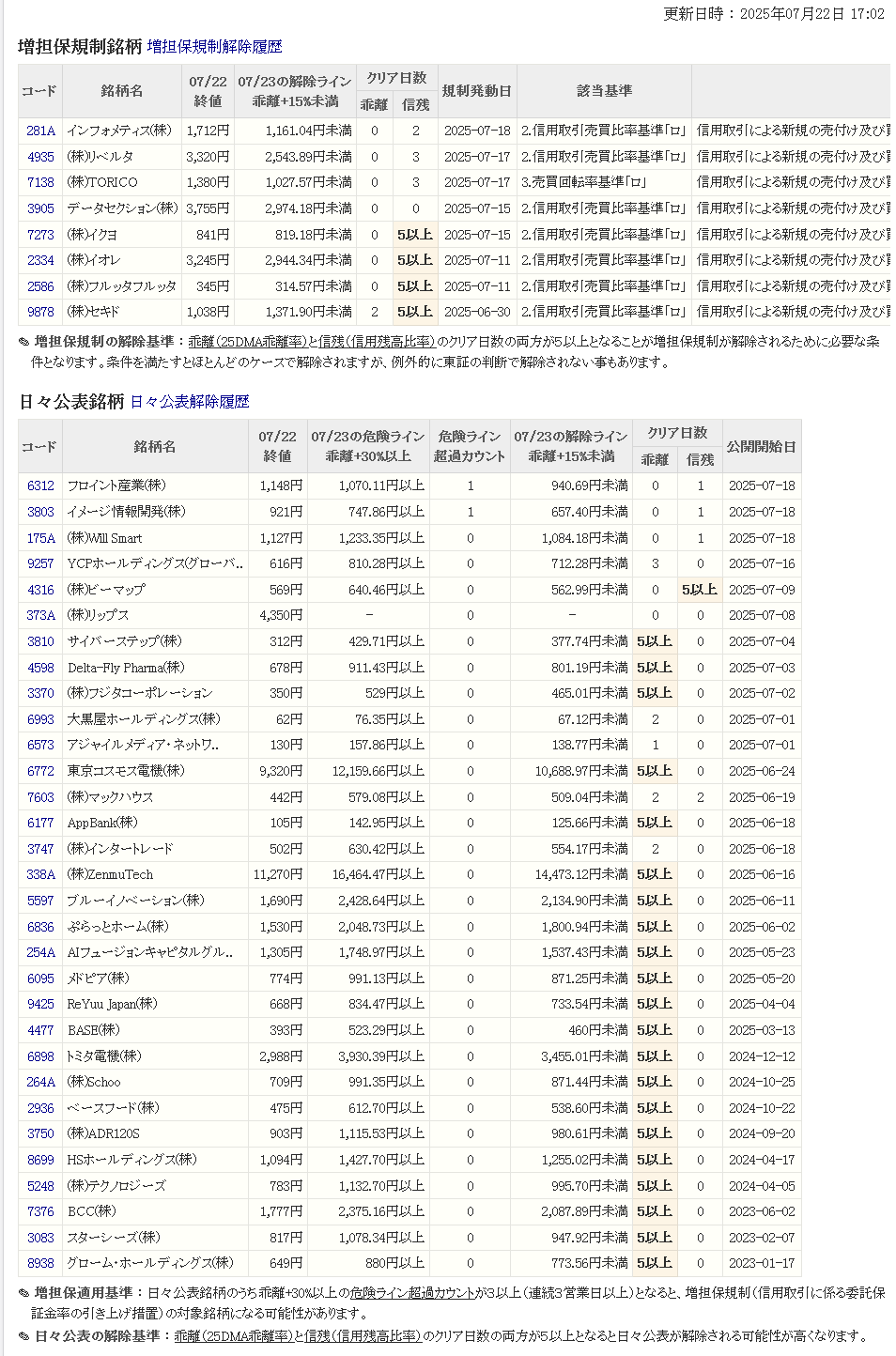Open stock code 338A
The height and width of the screenshot is (1356, 896).
pyautogui.click(x=40, y=874)
